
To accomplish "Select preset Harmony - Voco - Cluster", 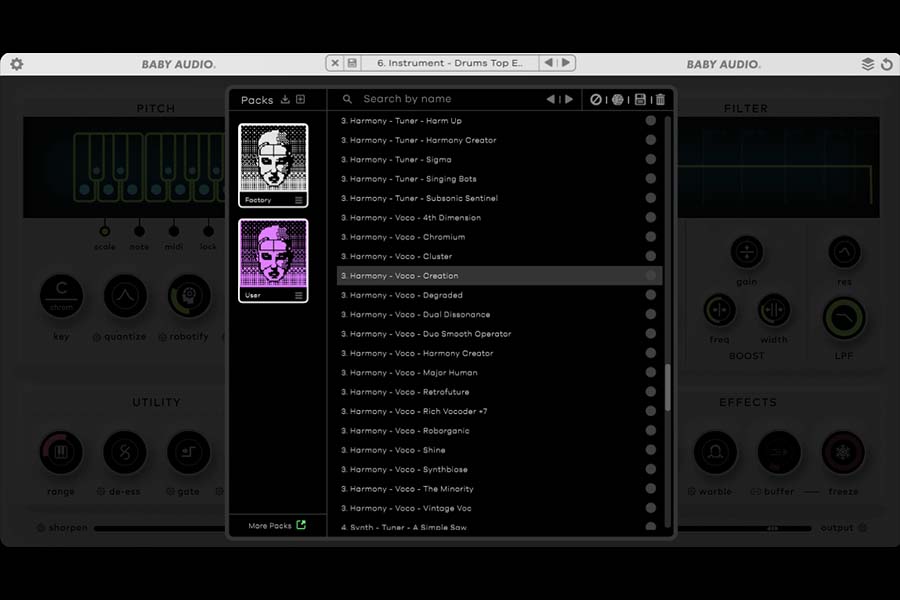I will pyautogui.click(x=499, y=256).
